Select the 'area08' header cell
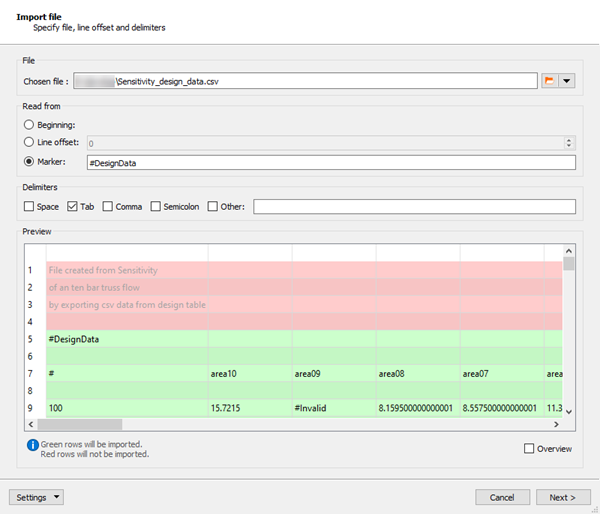 (x=418, y=374)
